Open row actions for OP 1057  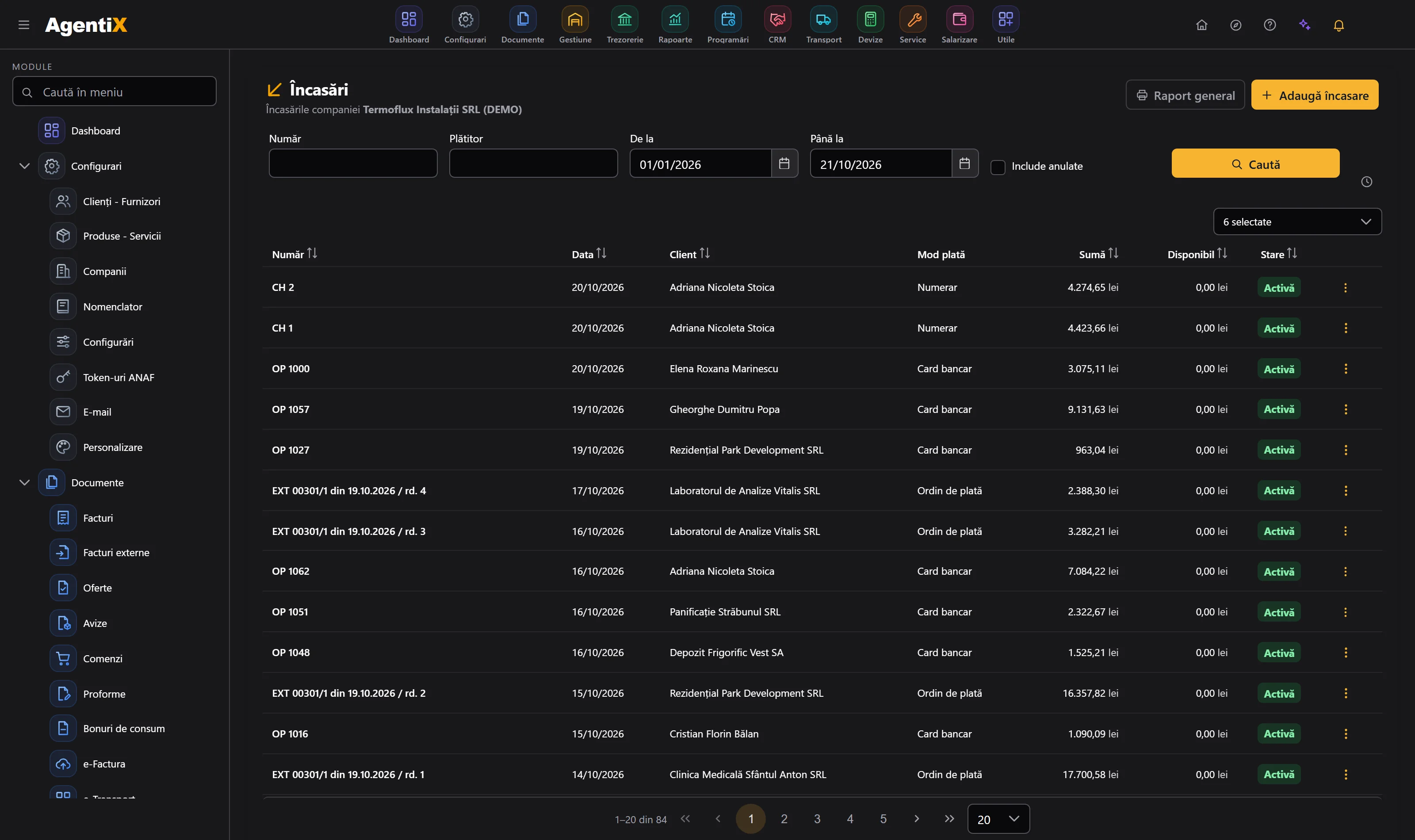pyautogui.click(x=1345, y=409)
